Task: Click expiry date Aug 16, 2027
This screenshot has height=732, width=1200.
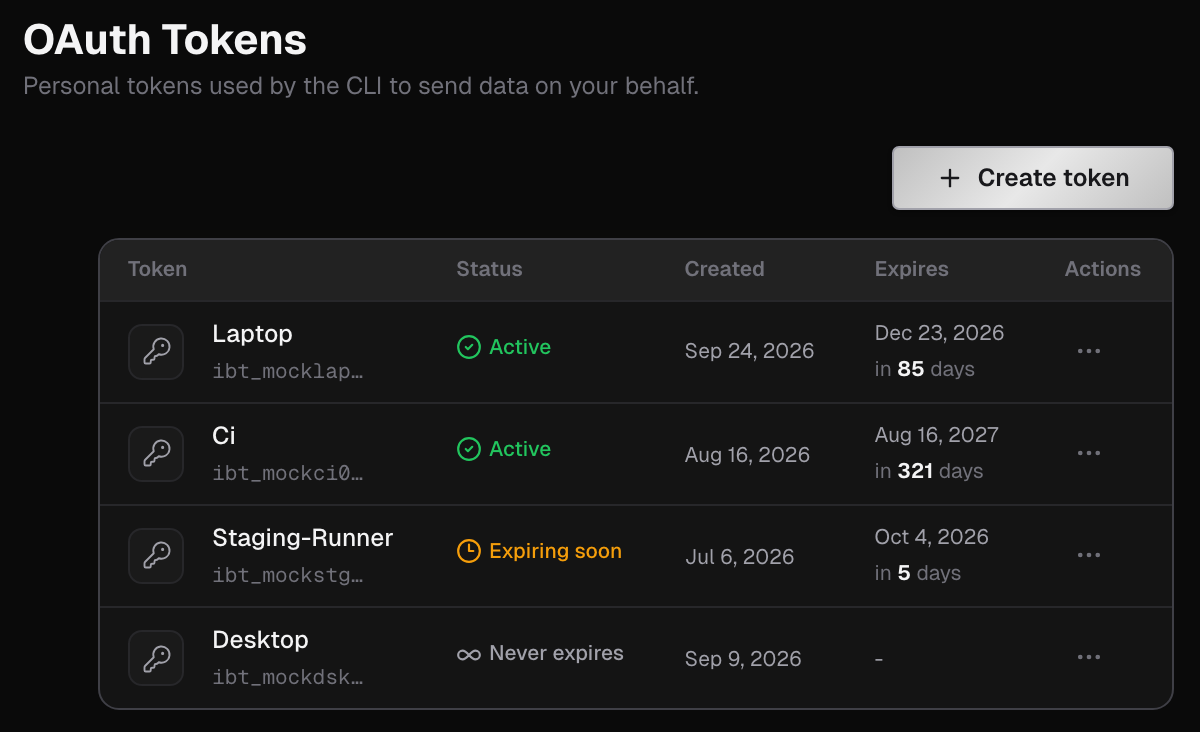Action: (x=936, y=435)
